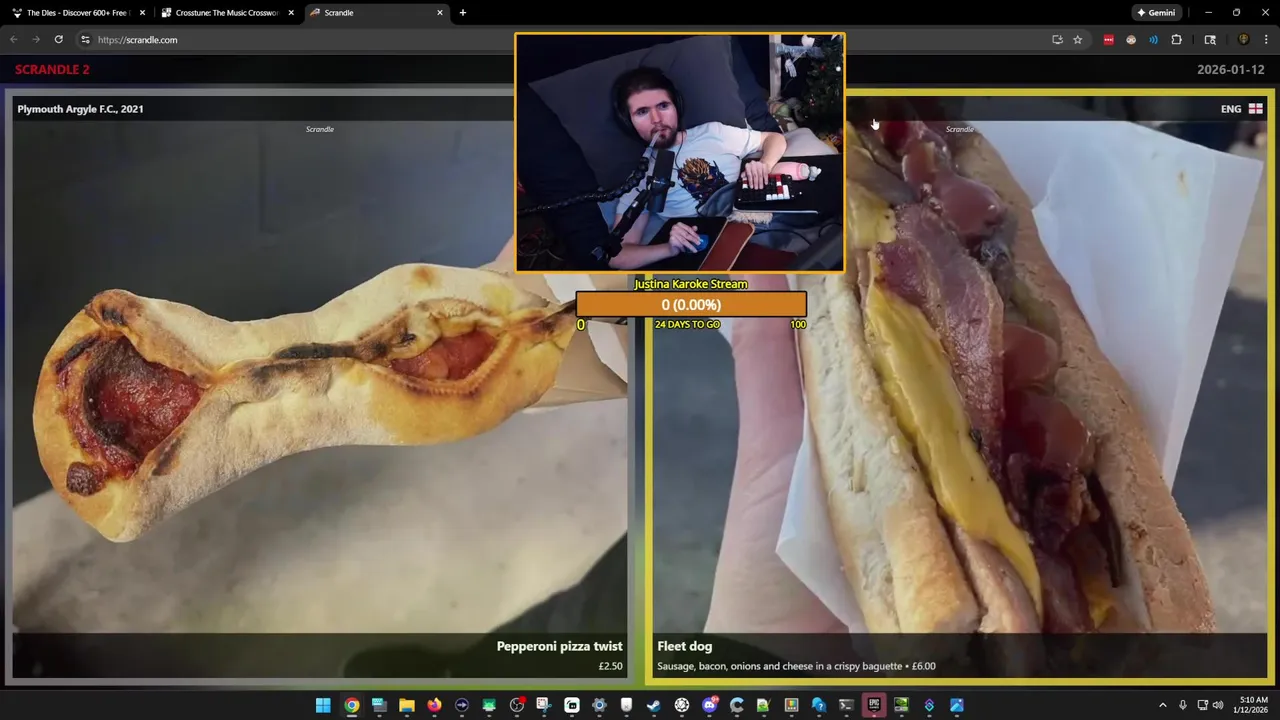Click the Justina Karoke Stream progress bar
Image resolution: width=1280 pixels, height=720 pixels.
pyautogui.click(x=691, y=305)
